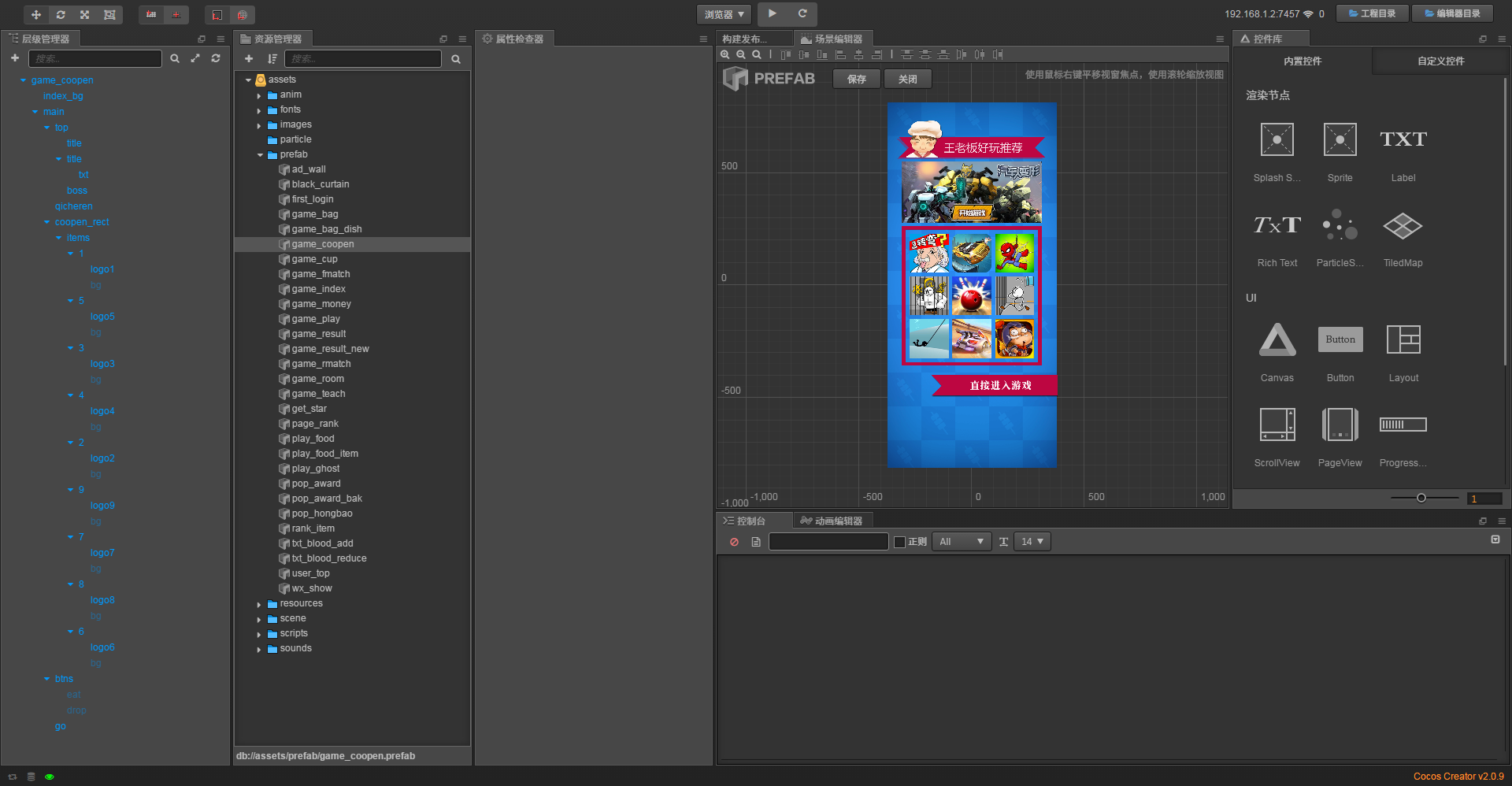This screenshot has width=1512, height=786.
Task: Click the play preview button
Action: click(x=773, y=13)
